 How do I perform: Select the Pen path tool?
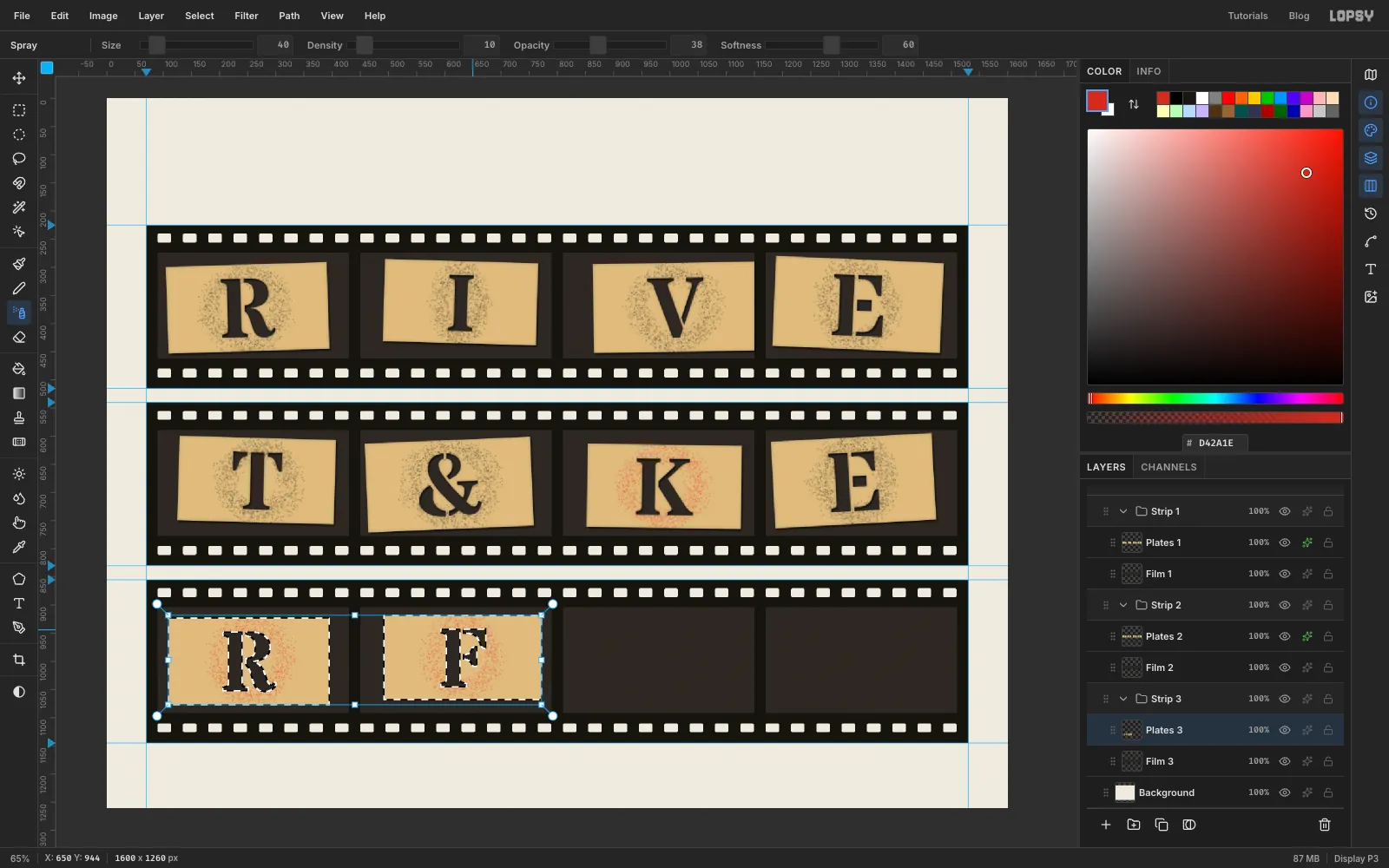click(18, 628)
